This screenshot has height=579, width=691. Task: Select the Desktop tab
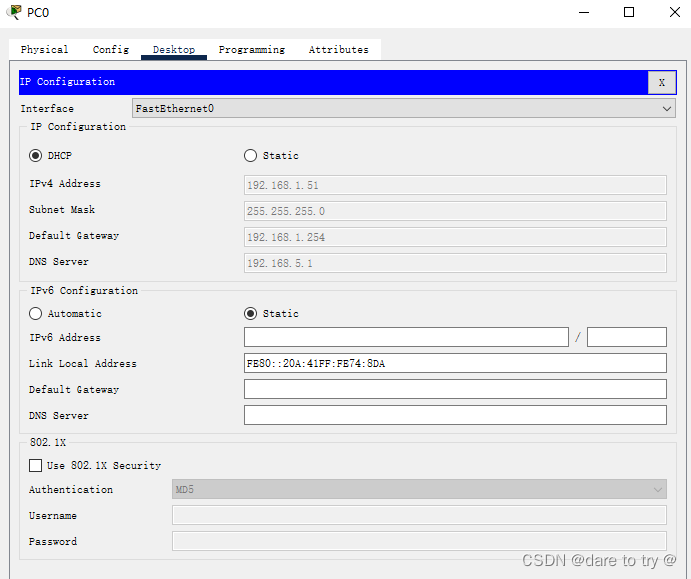[174, 49]
